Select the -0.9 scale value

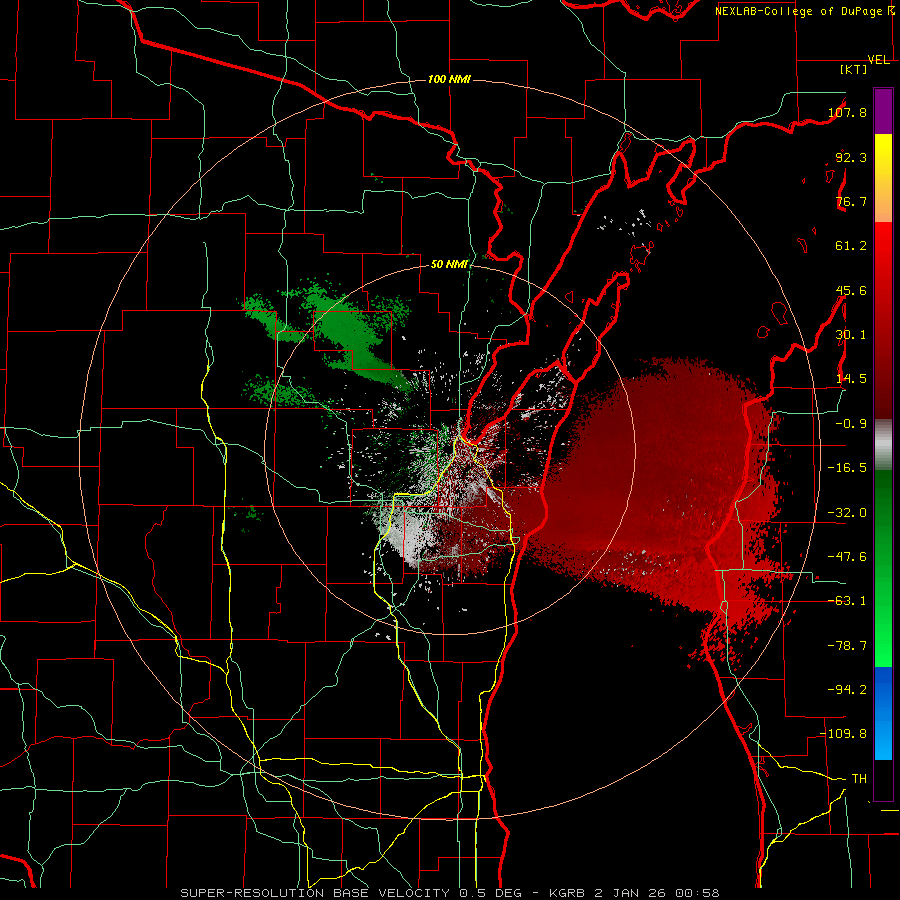(851, 424)
